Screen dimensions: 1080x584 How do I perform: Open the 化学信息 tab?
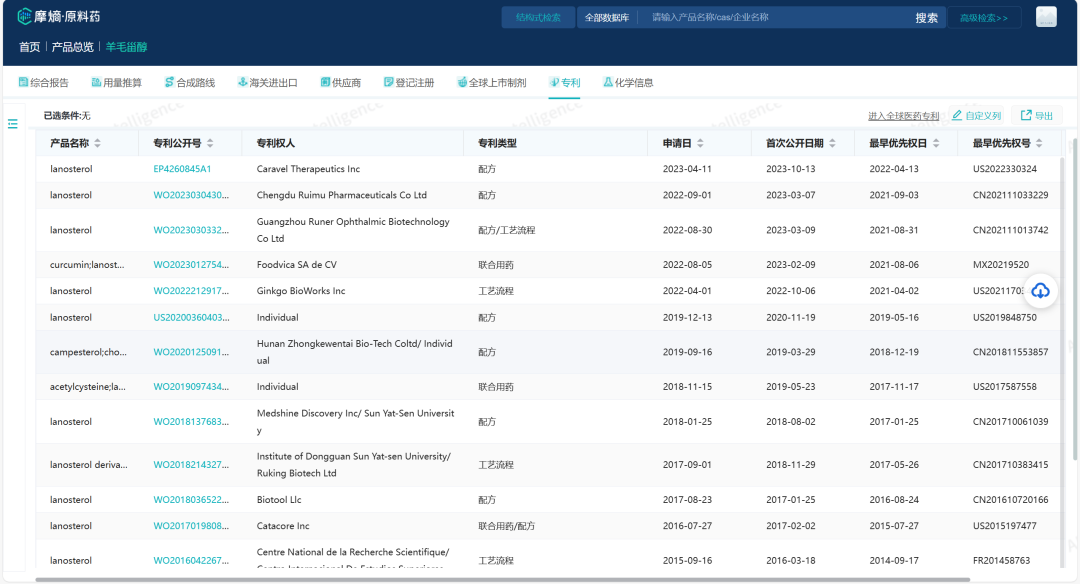pos(628,83)
